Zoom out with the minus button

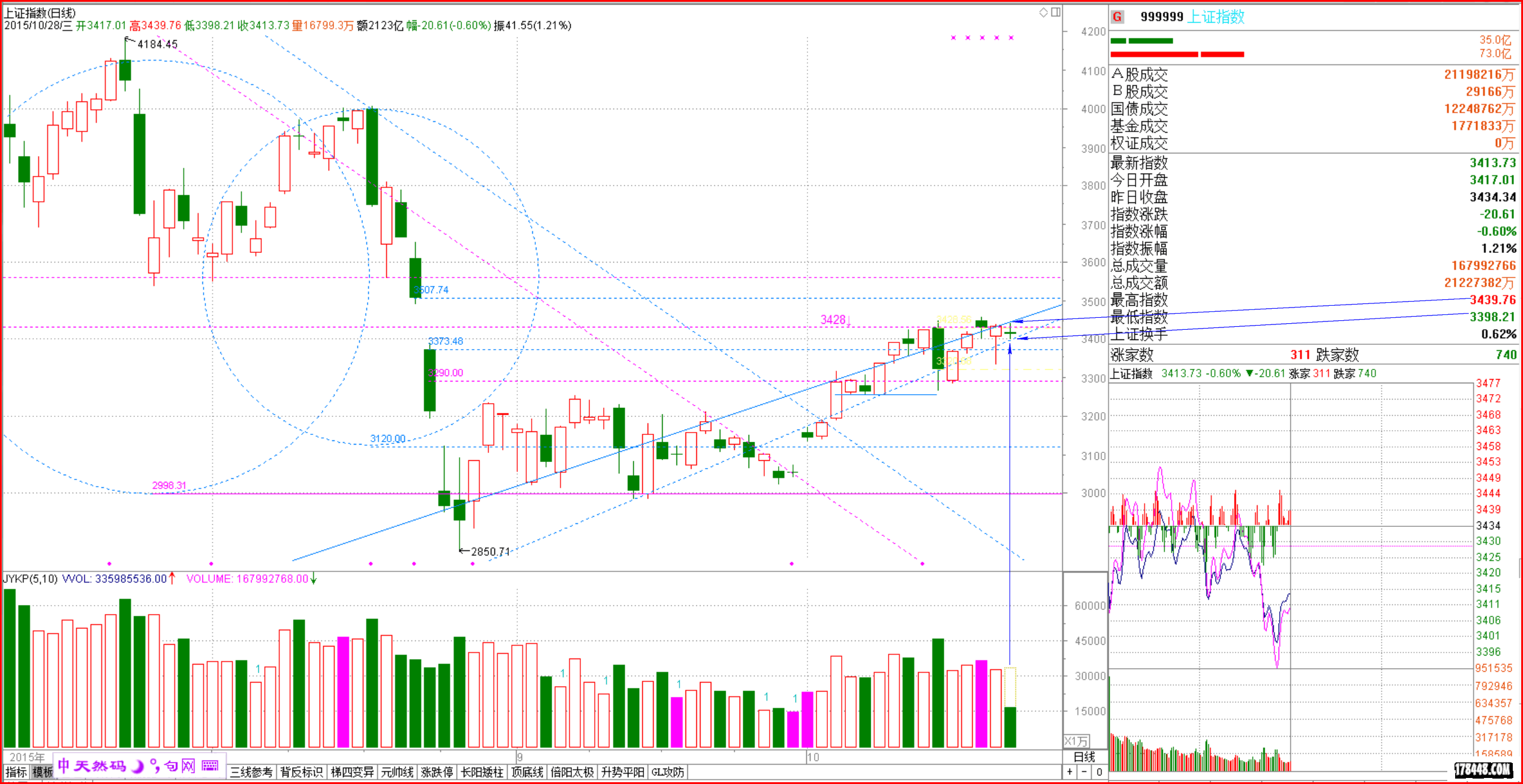[1084, 772]
